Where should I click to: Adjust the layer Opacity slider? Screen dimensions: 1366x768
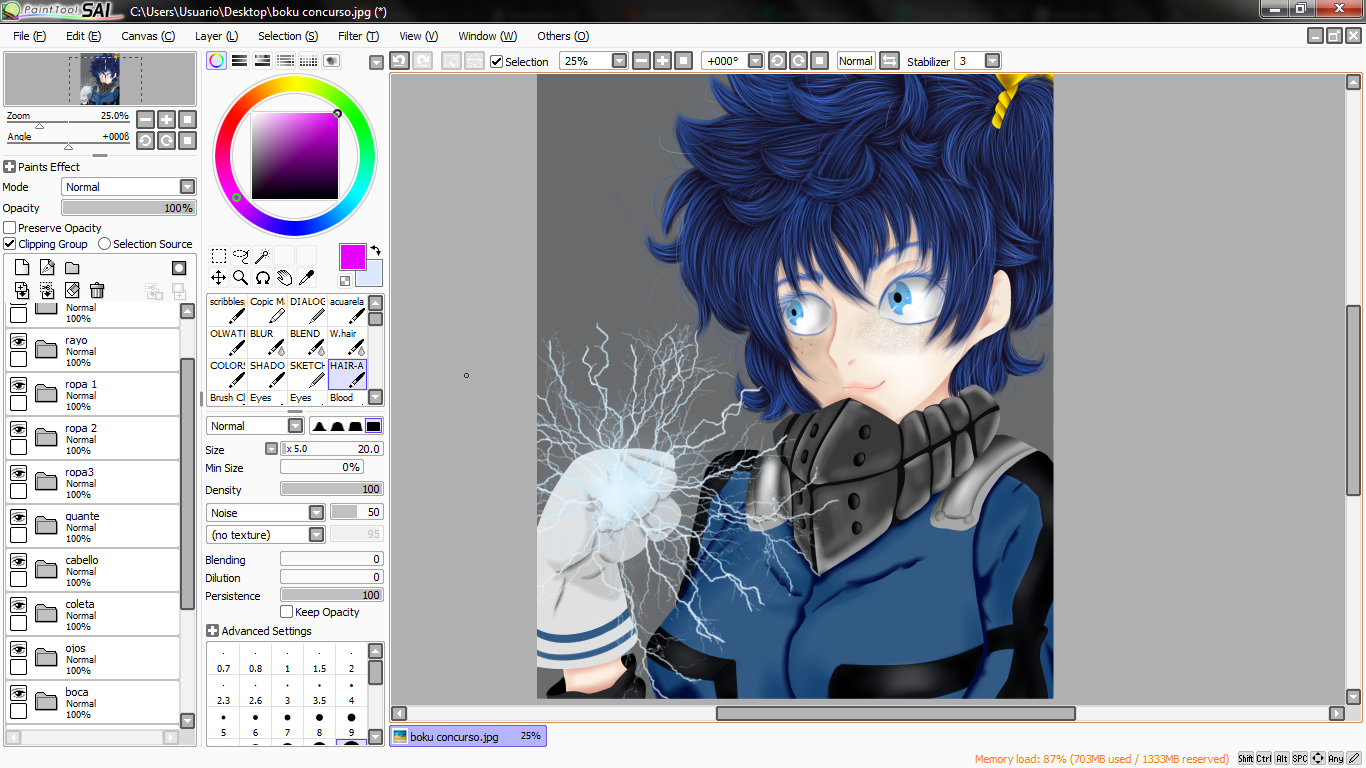point(129,208)
